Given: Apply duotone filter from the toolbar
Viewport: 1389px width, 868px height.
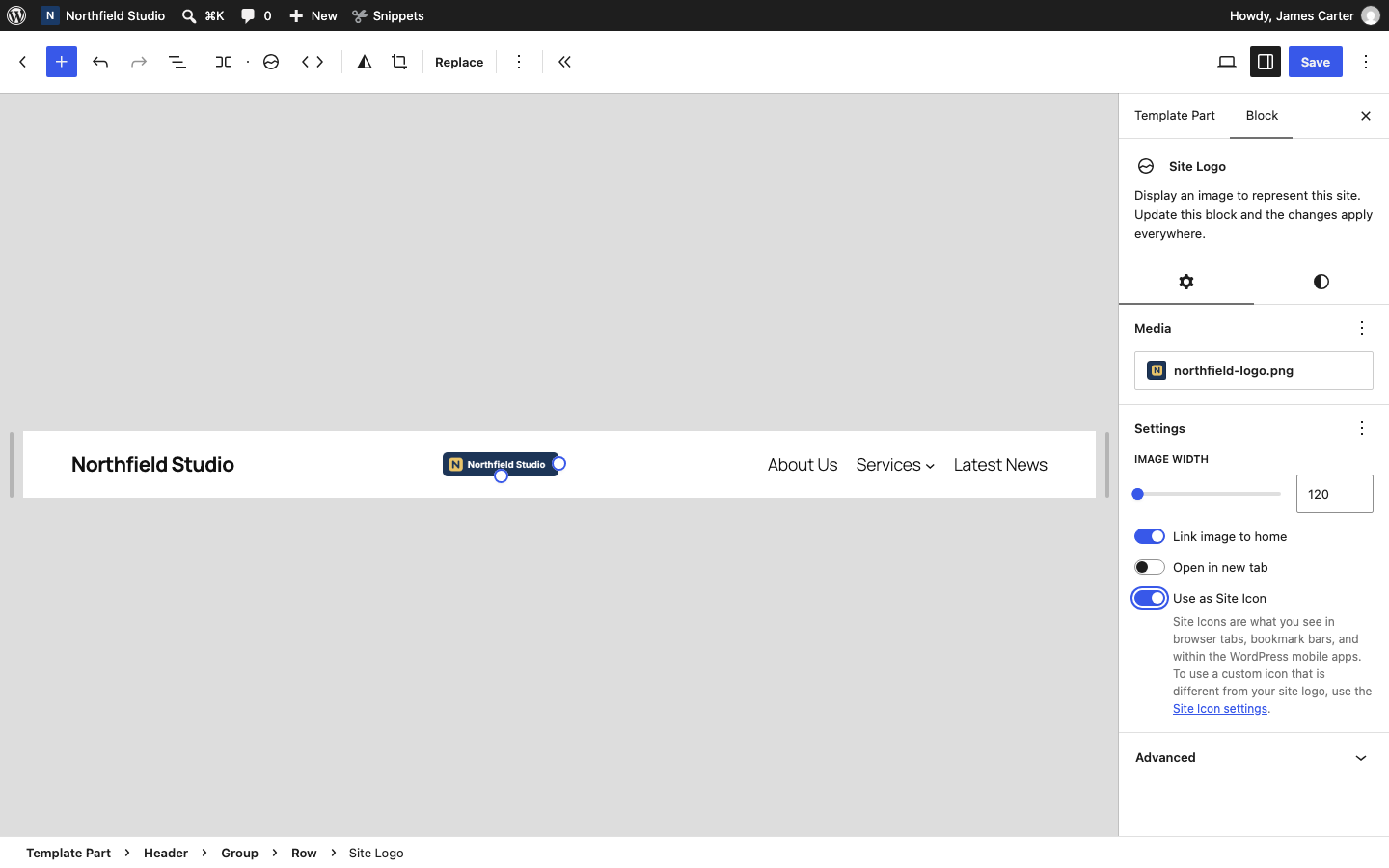Looking at the screenshot, I should coord(365,62).
